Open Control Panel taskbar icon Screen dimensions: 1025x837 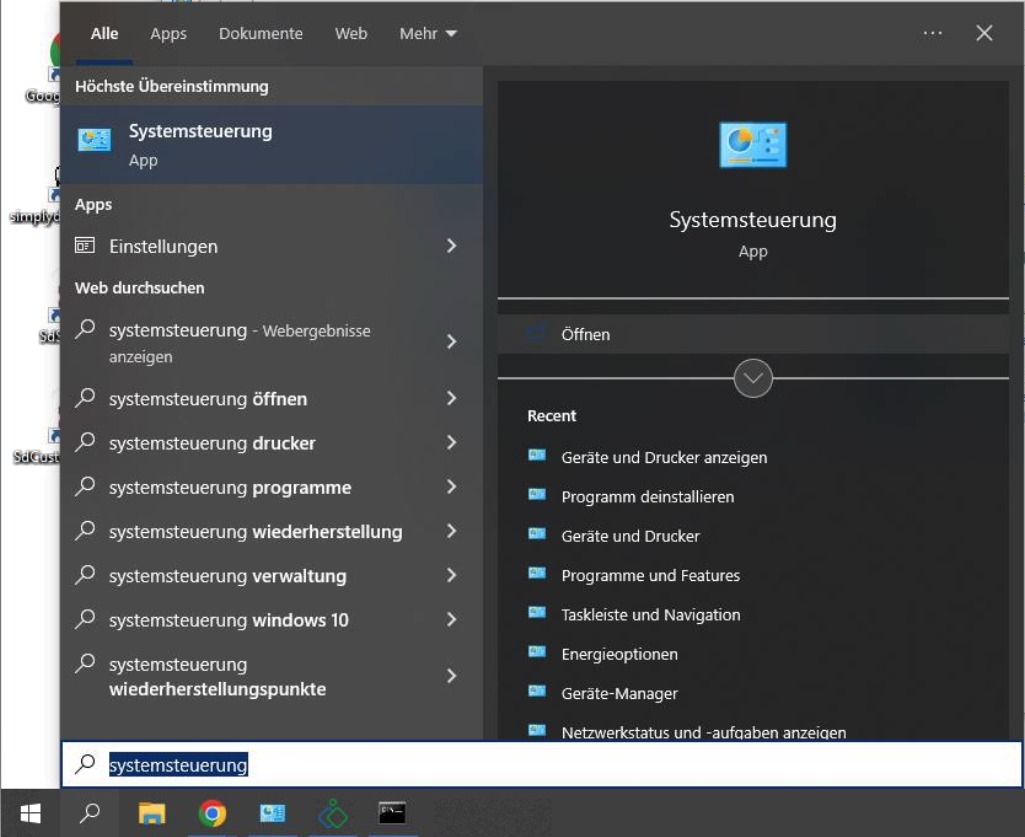tap(272, 813)
